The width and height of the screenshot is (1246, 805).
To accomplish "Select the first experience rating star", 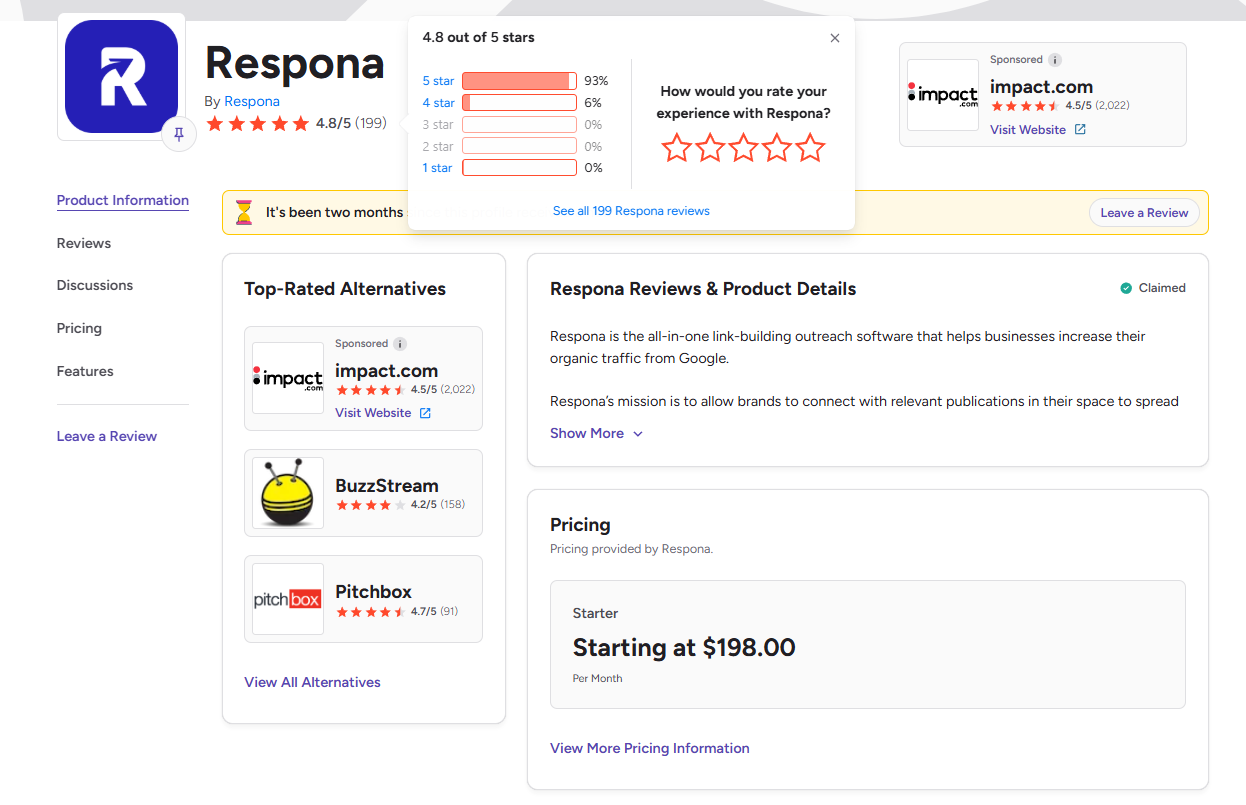I will click(x=676, y=147).
